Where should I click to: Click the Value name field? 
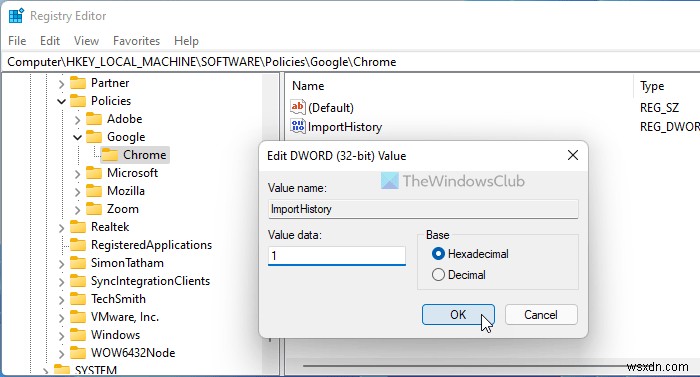(x=423, y=209)
